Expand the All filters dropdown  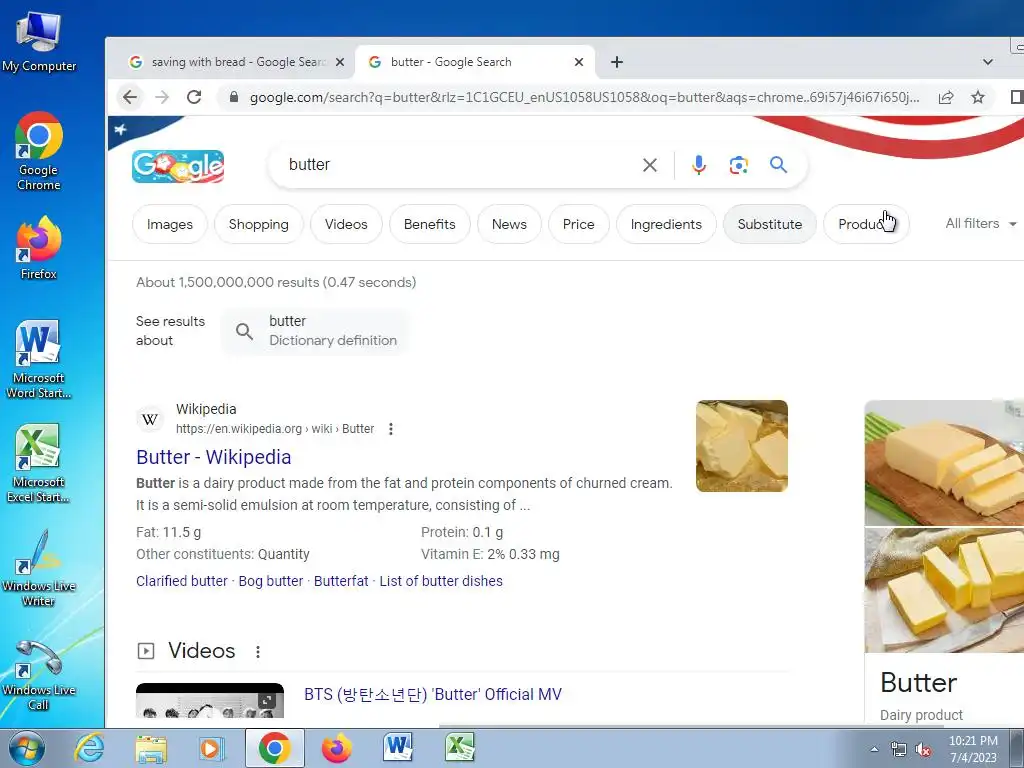pyautogui.click(x=981, y=223)
